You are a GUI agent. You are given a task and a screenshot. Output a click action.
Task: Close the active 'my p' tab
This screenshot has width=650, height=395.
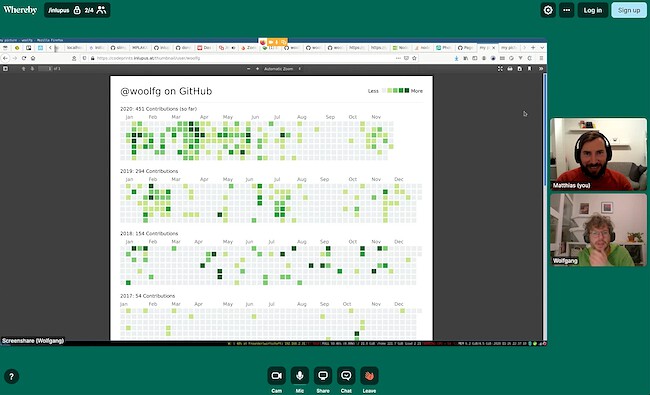(x=493, y=48)
